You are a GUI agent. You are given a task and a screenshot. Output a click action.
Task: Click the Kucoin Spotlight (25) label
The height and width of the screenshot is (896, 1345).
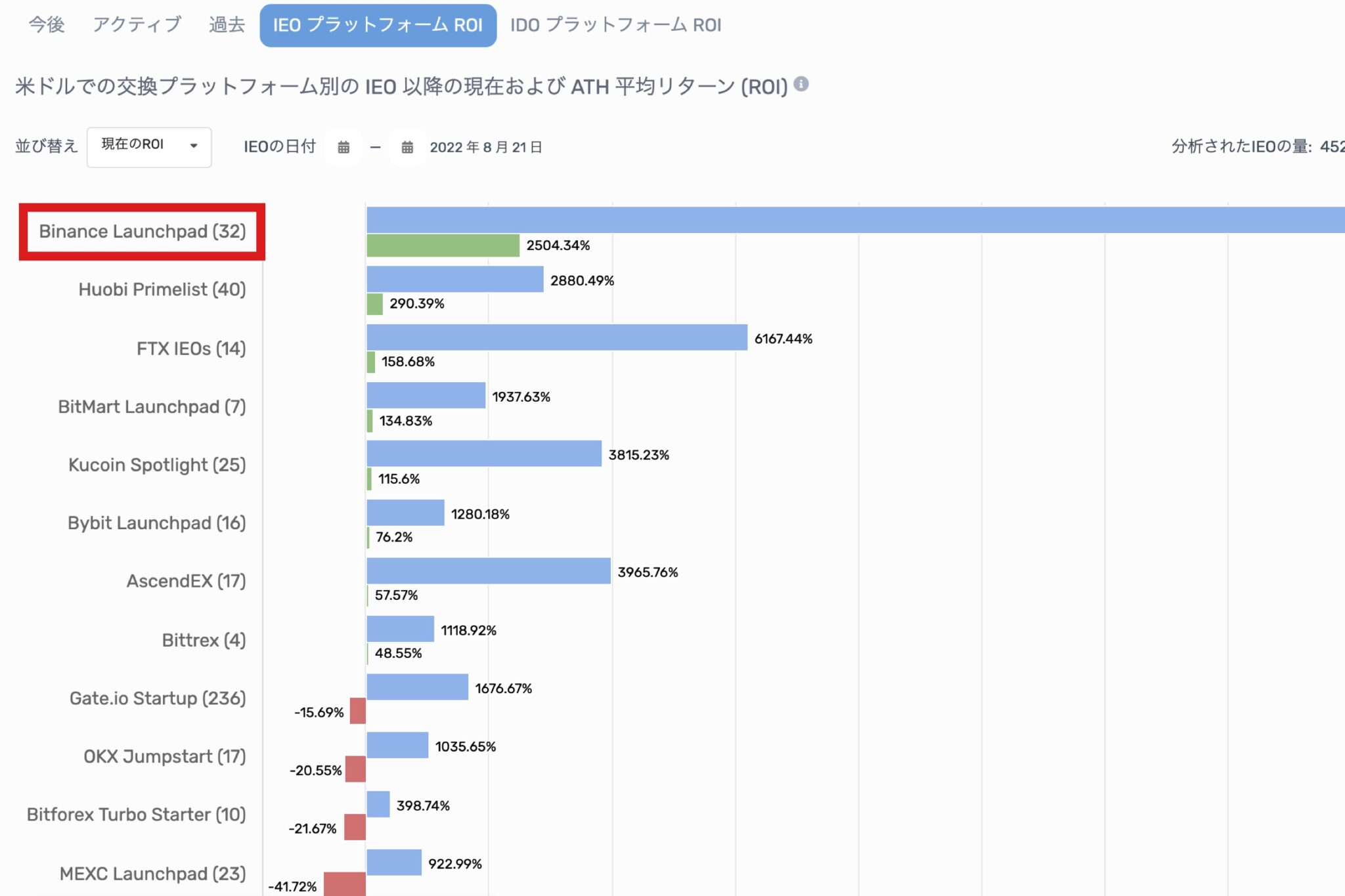tap(157, 465)
